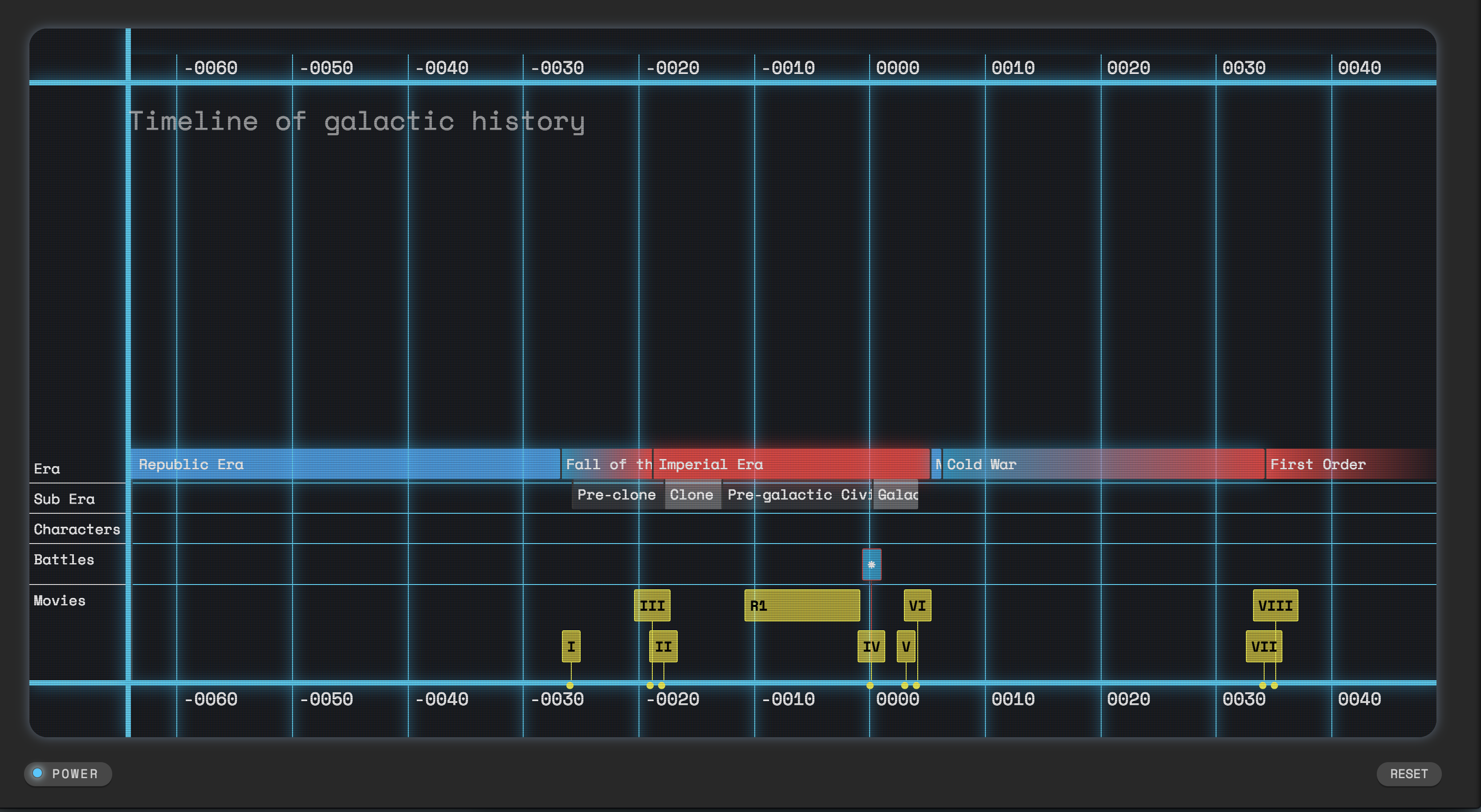Open movie marker VI

[x=918, y=606]
